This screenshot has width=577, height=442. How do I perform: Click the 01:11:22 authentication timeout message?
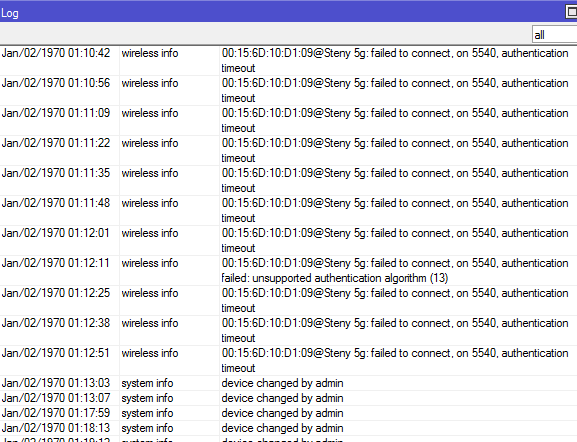(x=395, y=151)
